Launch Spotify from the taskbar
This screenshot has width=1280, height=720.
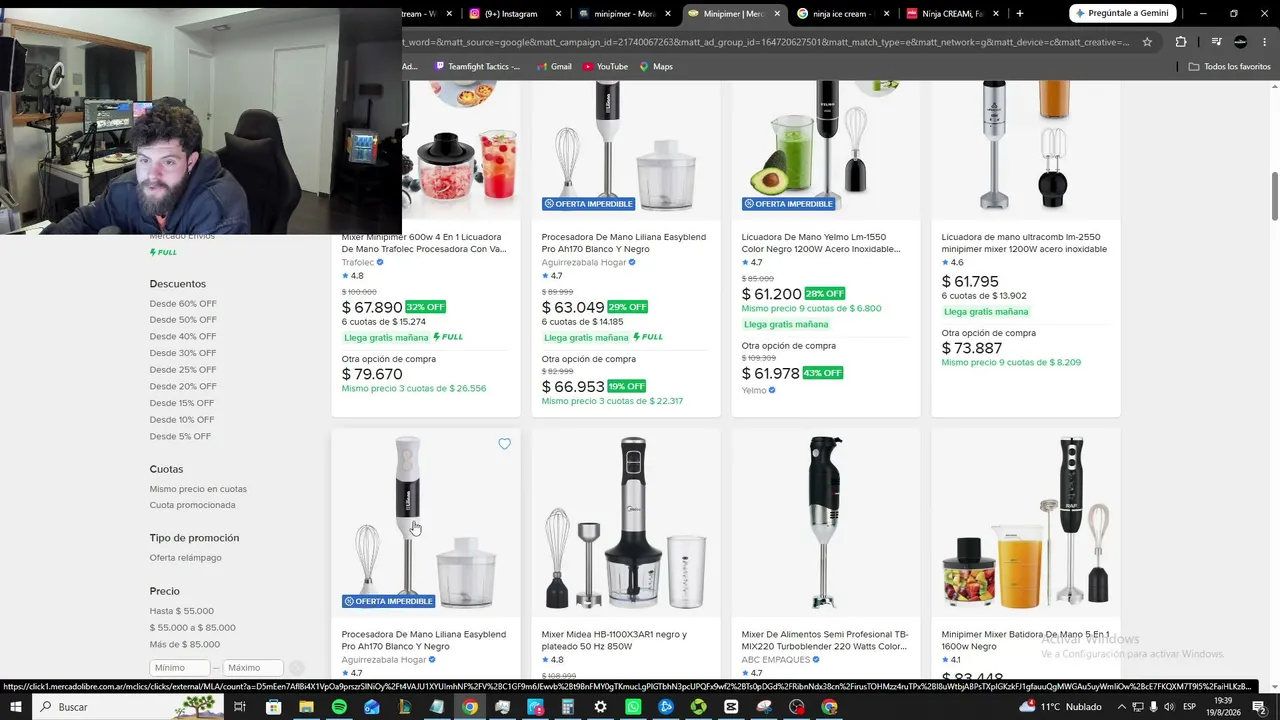click(339, 707)
